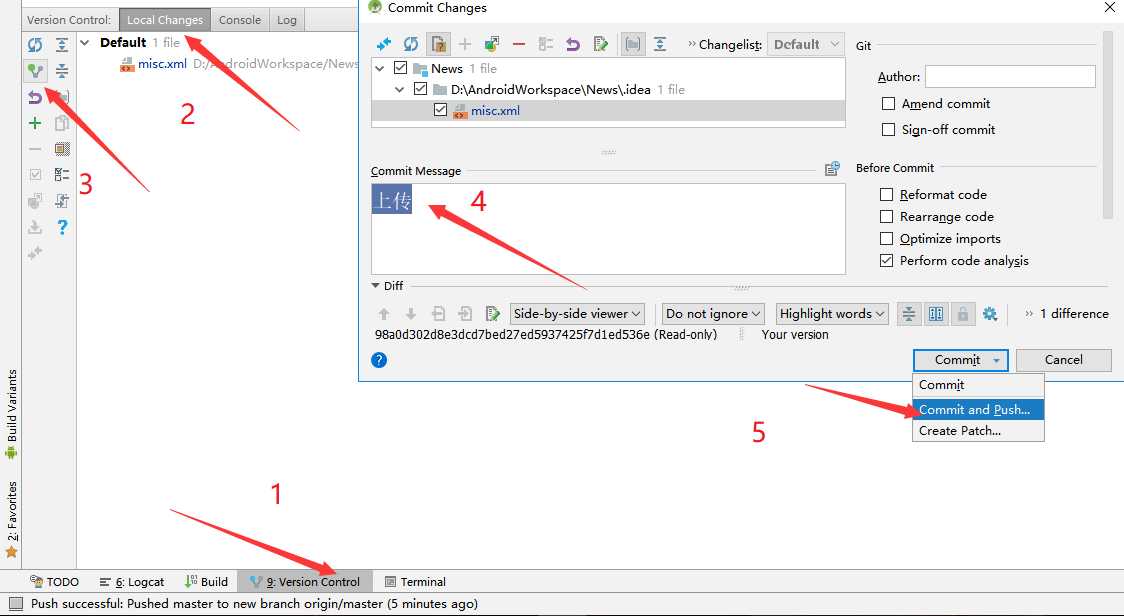
Task: Click the Refresh icon in the Local Changes toolbar
Action: pos(34,45)
